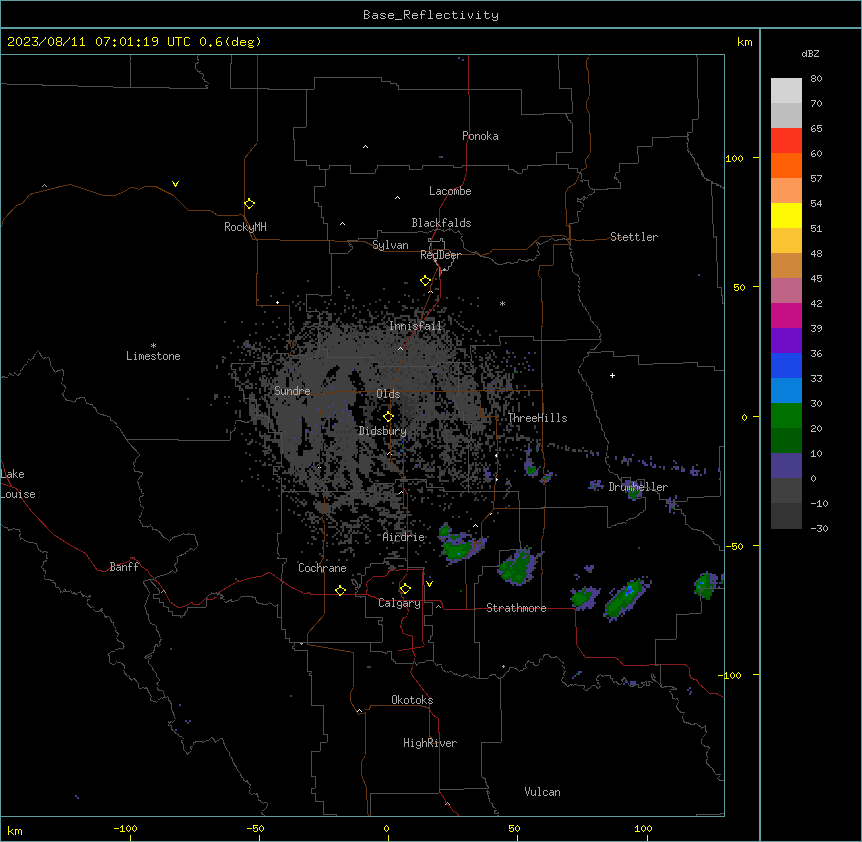Click the yellow diamond marker south of RedDeer
The height and width of the screenshot is (842, 862).
pyautogui.click(x=426, y=281)
